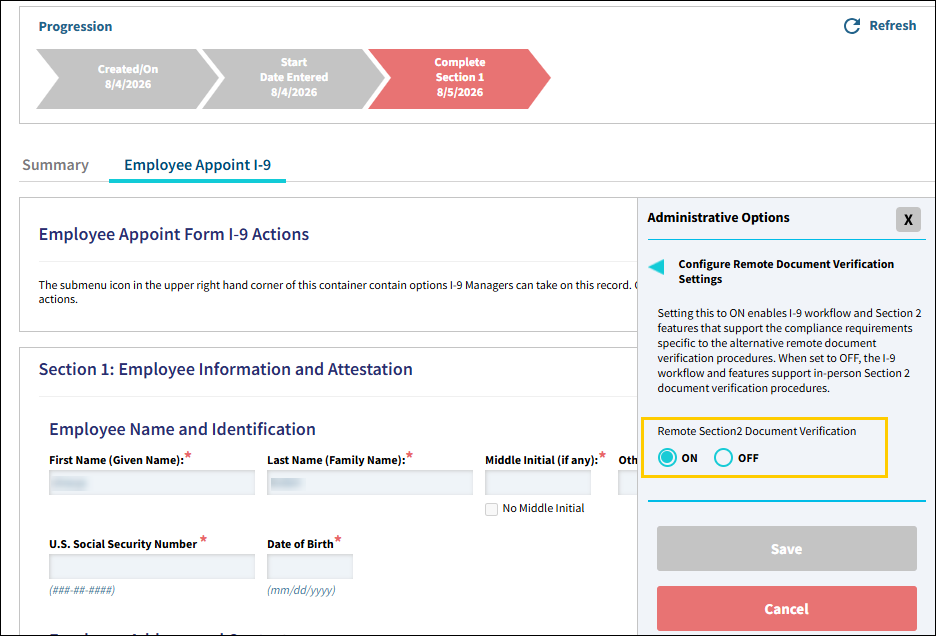This screenshot has width=936, height=636.
Task: Click the Last Name input field
Action: 370,483
